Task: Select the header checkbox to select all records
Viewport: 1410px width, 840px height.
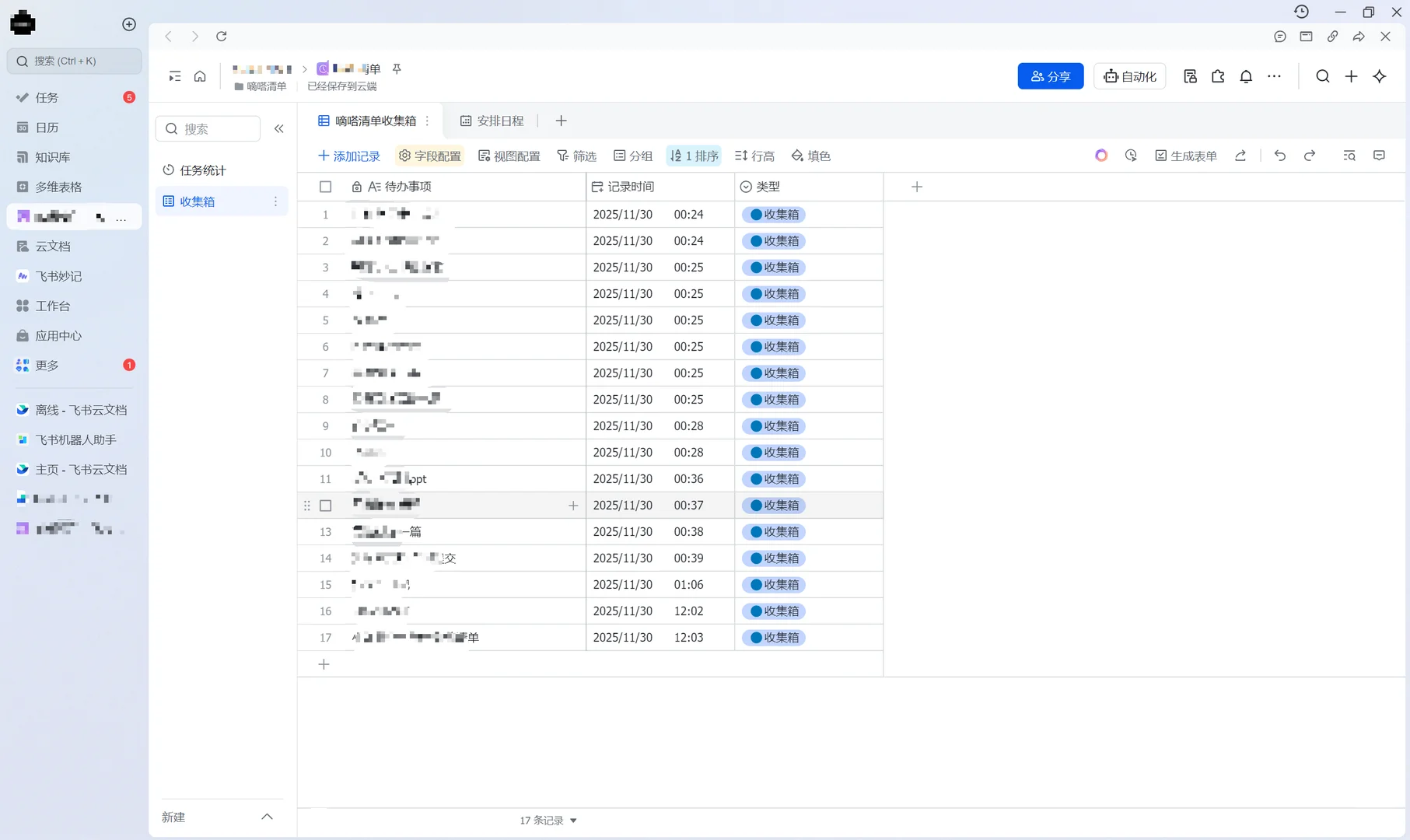Action: point(325,187)
